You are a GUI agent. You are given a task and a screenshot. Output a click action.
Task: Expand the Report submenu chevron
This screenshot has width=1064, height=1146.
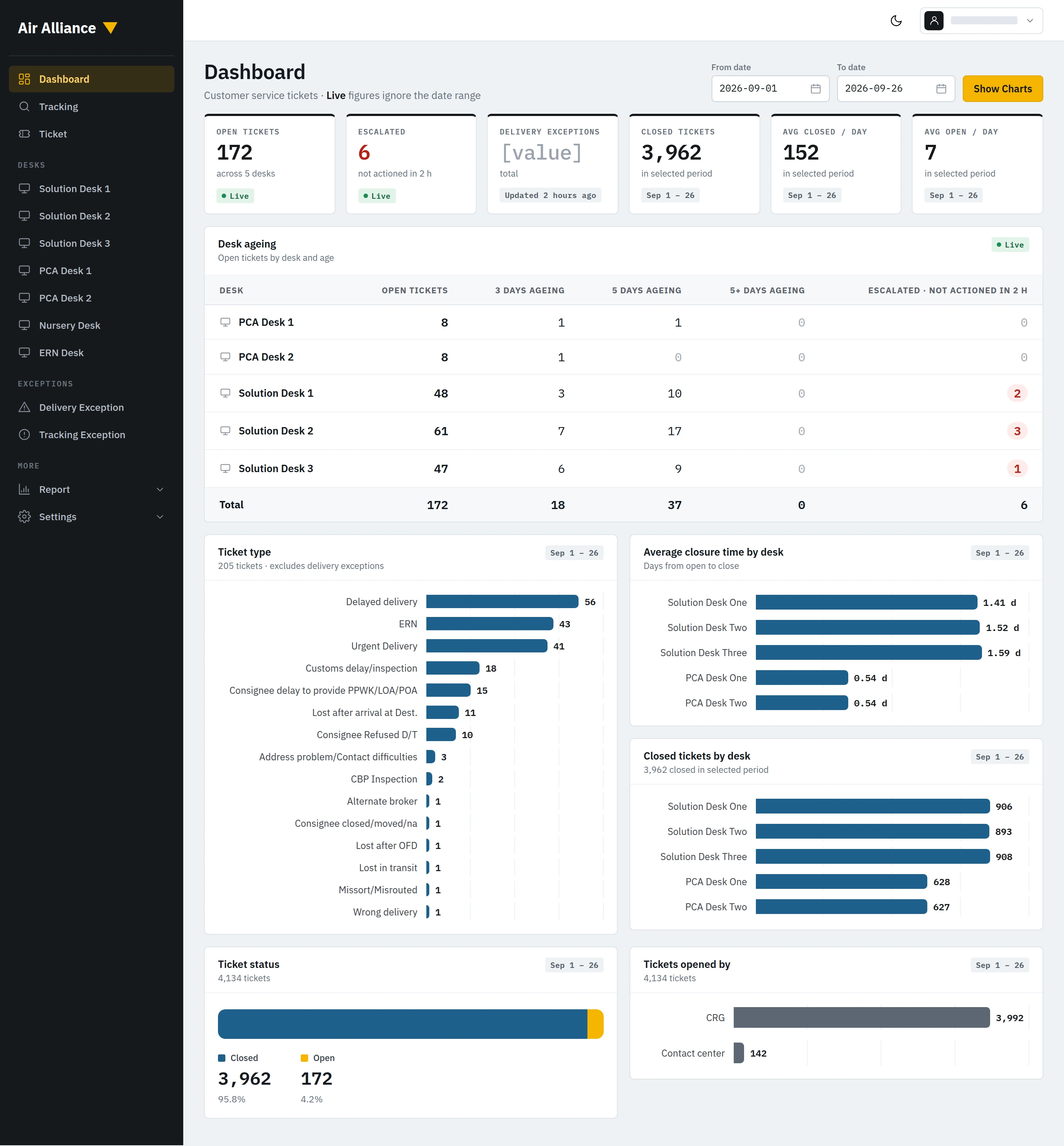pos(160,490)
